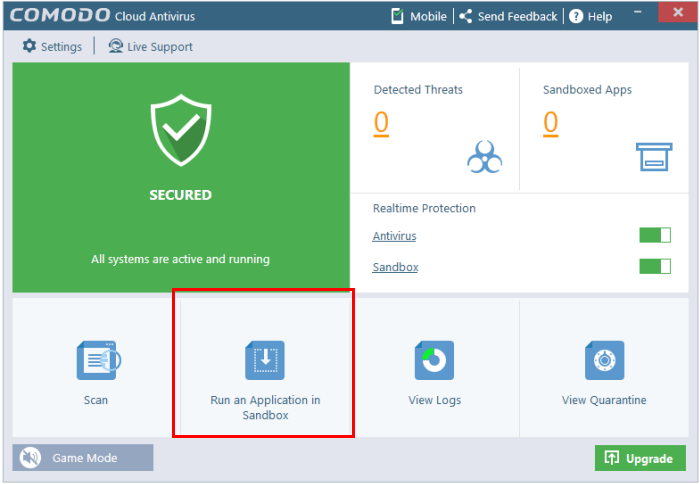Click the Help question mark icon

click(576, 17)
